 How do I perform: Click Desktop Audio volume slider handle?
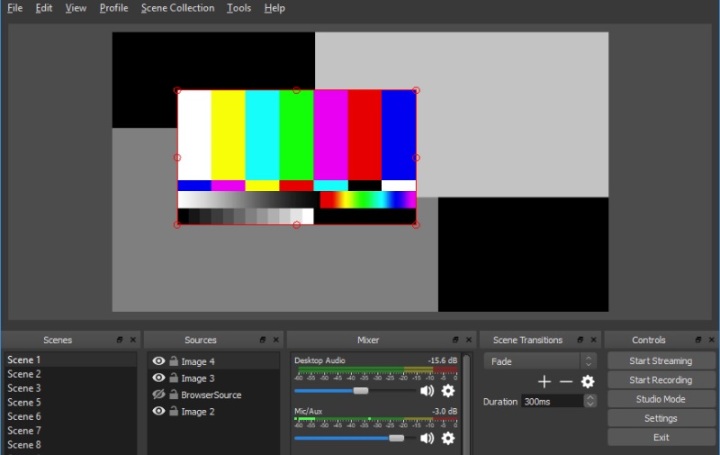tap(360, 391)
